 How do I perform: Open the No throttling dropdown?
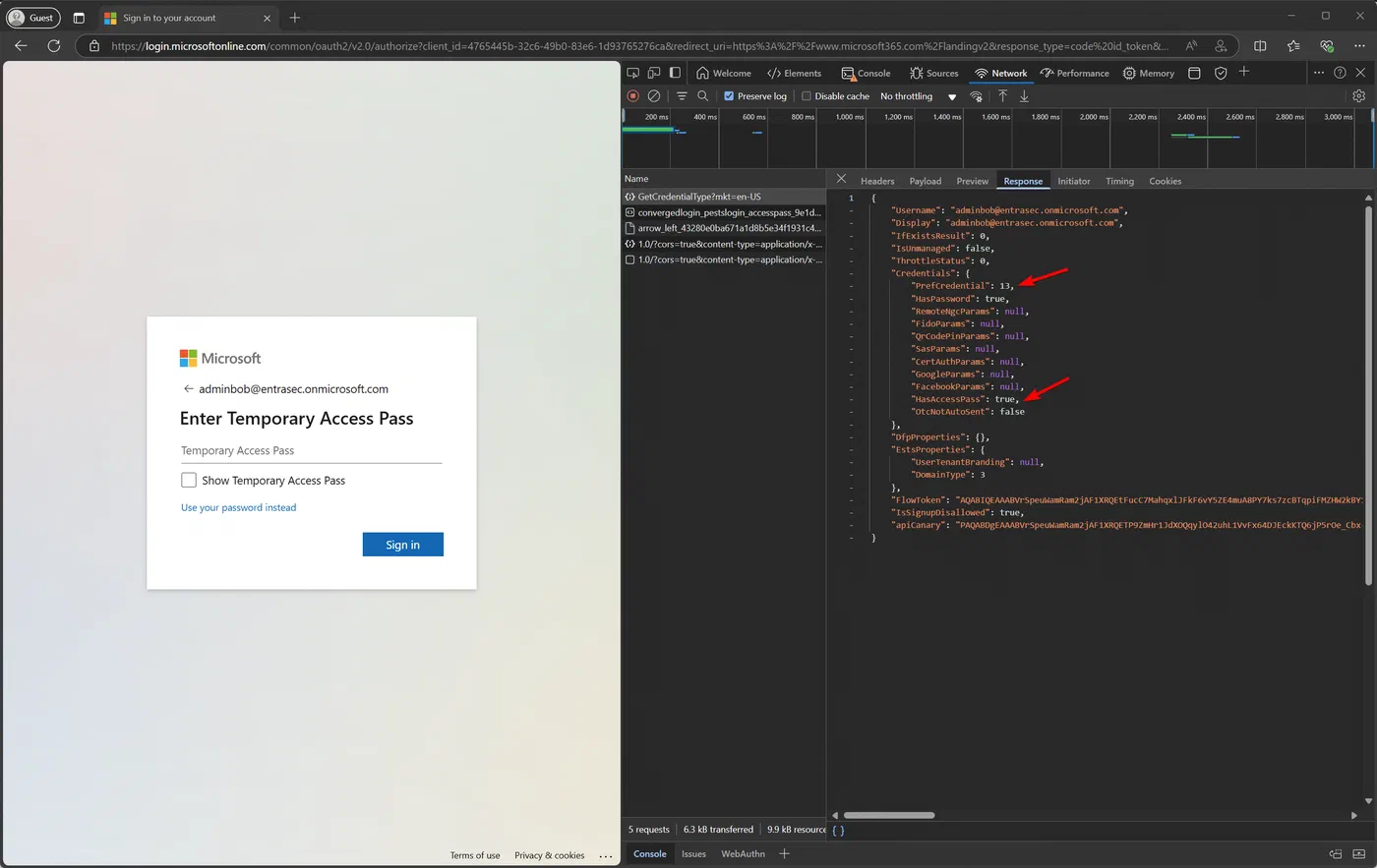(919, 96)
